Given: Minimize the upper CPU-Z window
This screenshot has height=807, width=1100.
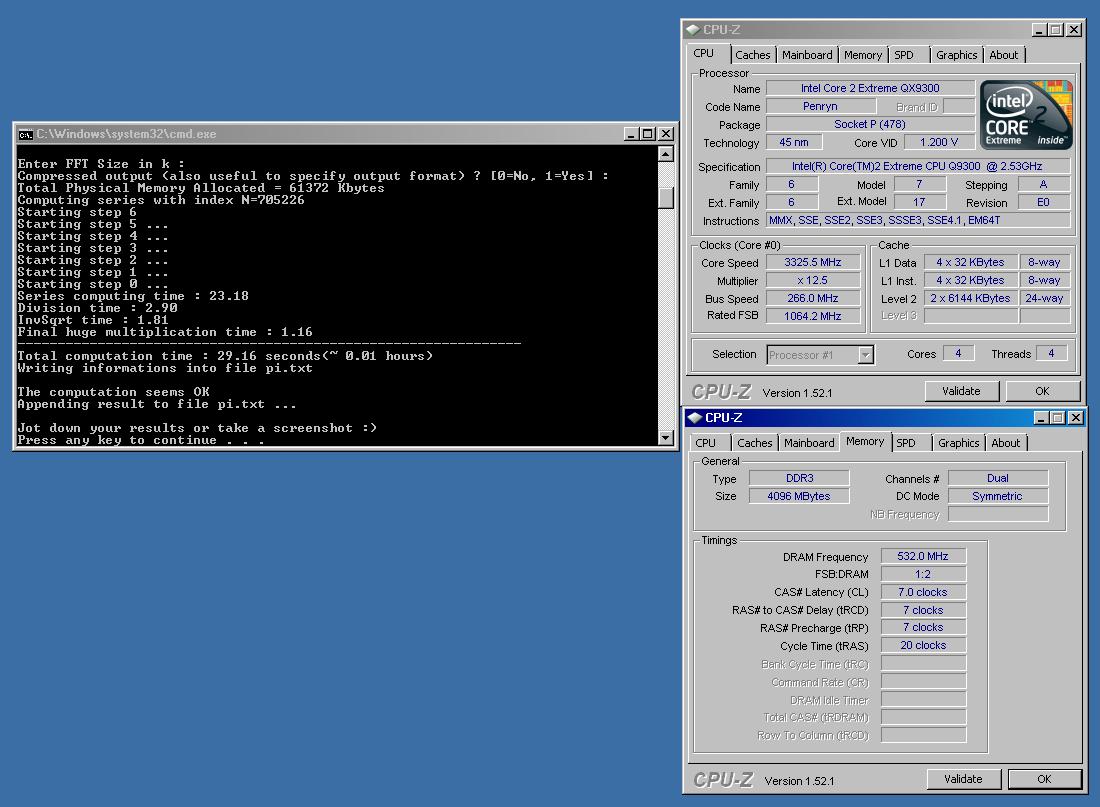Looking at the screenshot, I should [1040, 29].
